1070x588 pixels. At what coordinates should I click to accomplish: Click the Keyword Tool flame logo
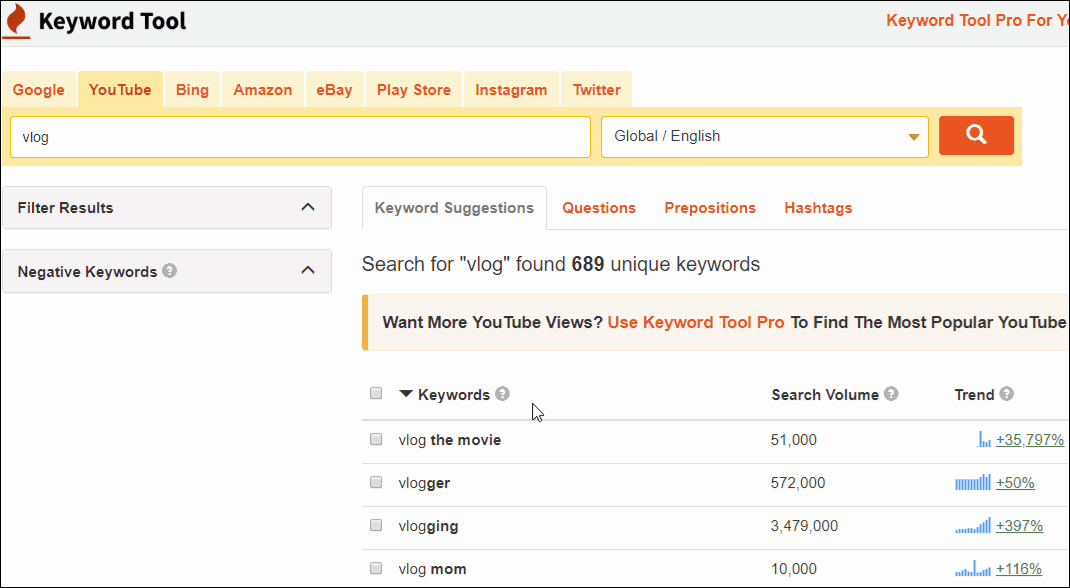[16, 21]
